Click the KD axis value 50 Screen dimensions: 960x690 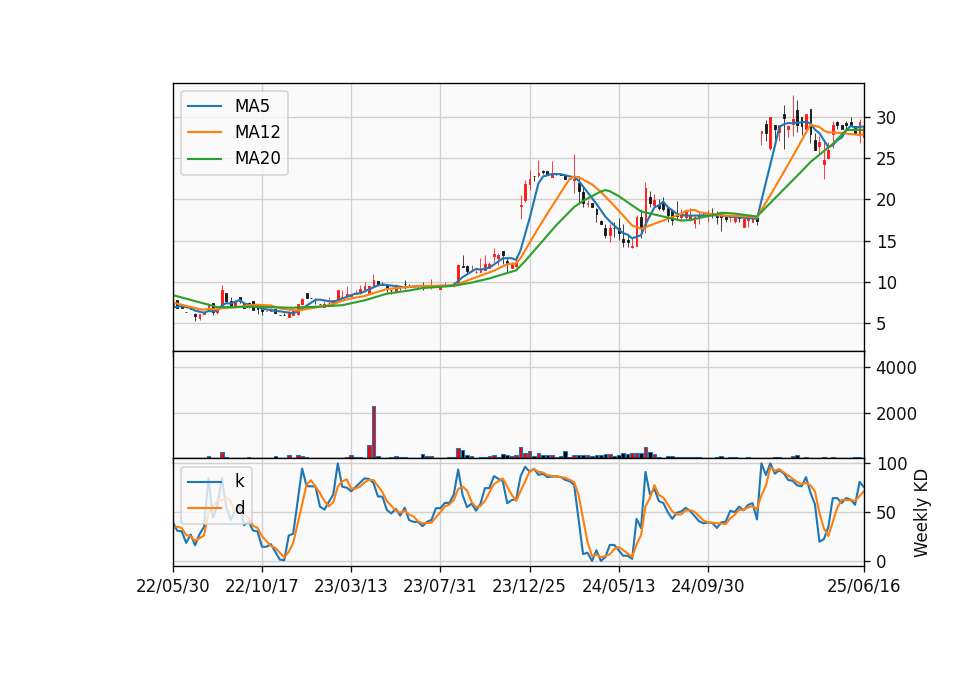click(885, 512)
